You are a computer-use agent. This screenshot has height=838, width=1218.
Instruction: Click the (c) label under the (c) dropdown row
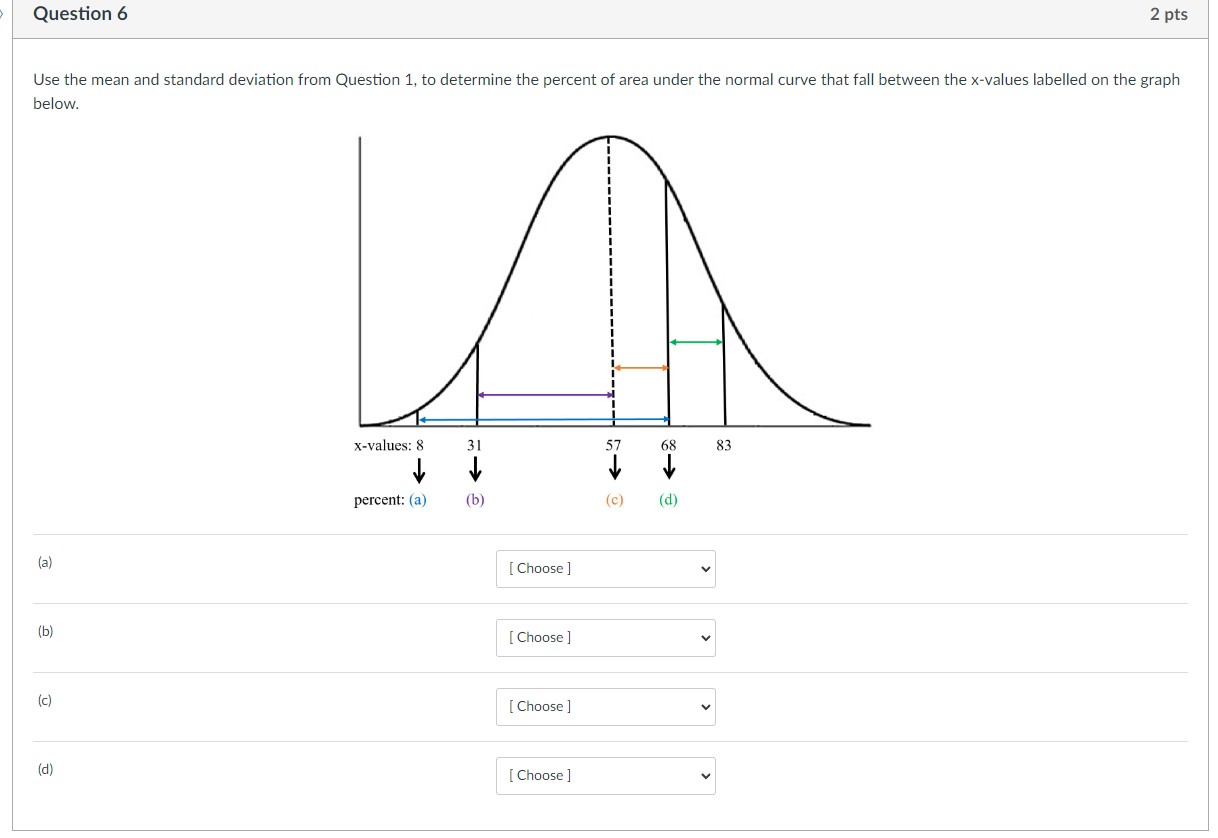(x=44, y=700)
